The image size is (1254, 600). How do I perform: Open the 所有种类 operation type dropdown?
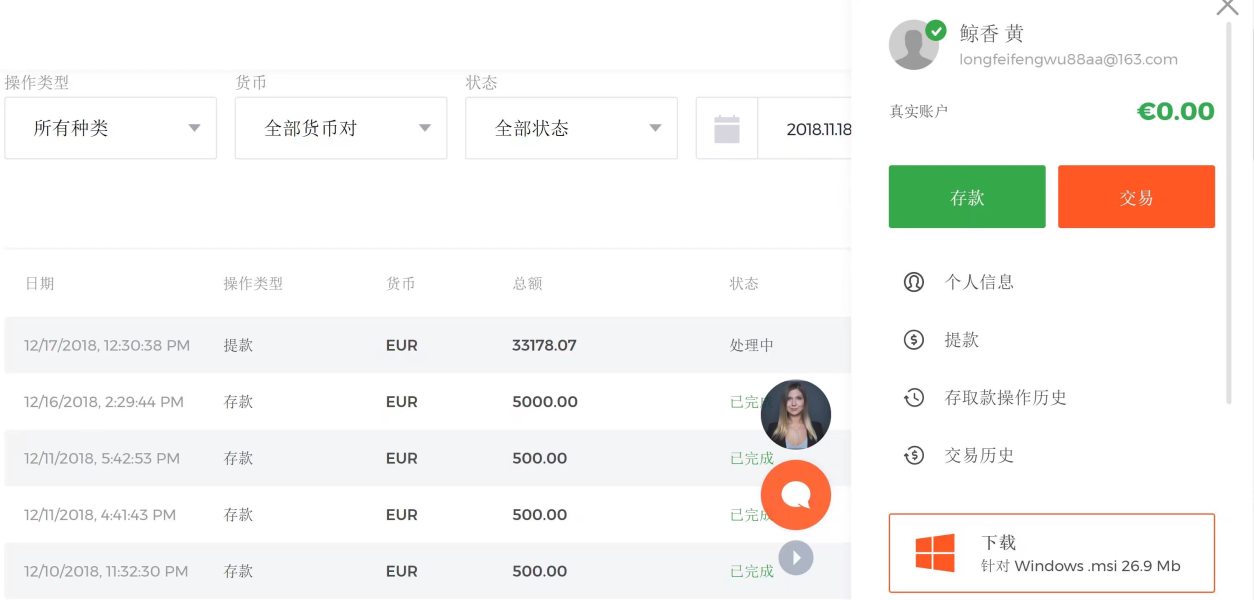coord(111,128)
